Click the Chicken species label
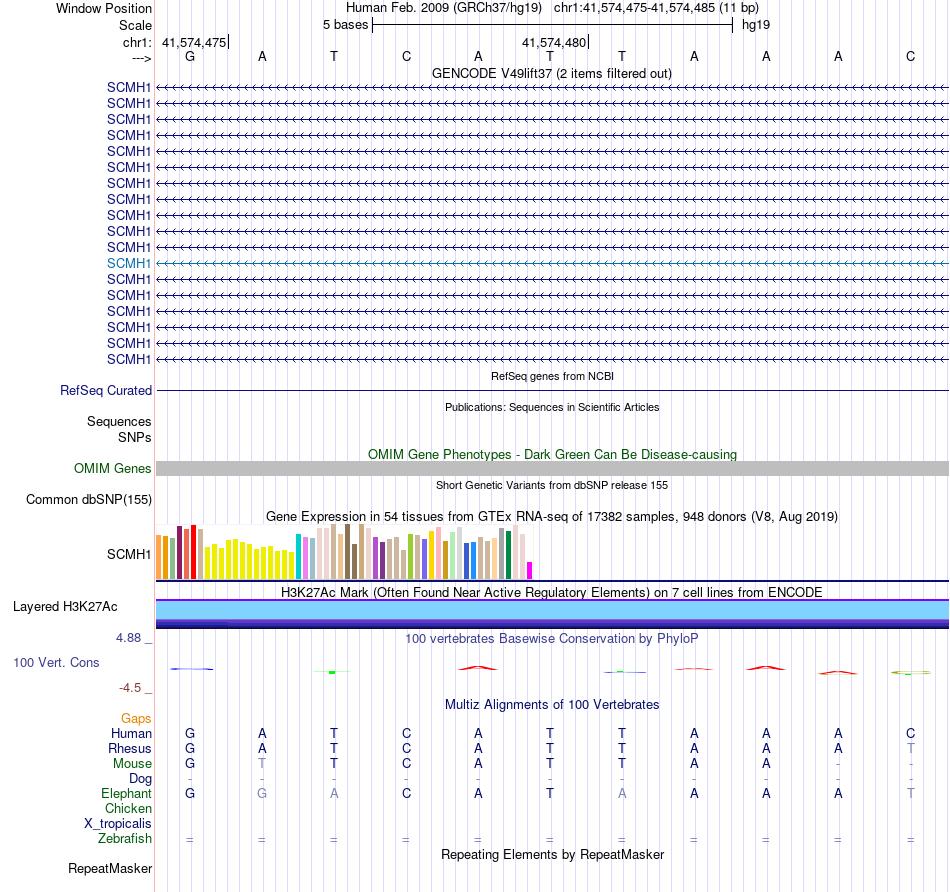The image size is (950, 892). 128,808
